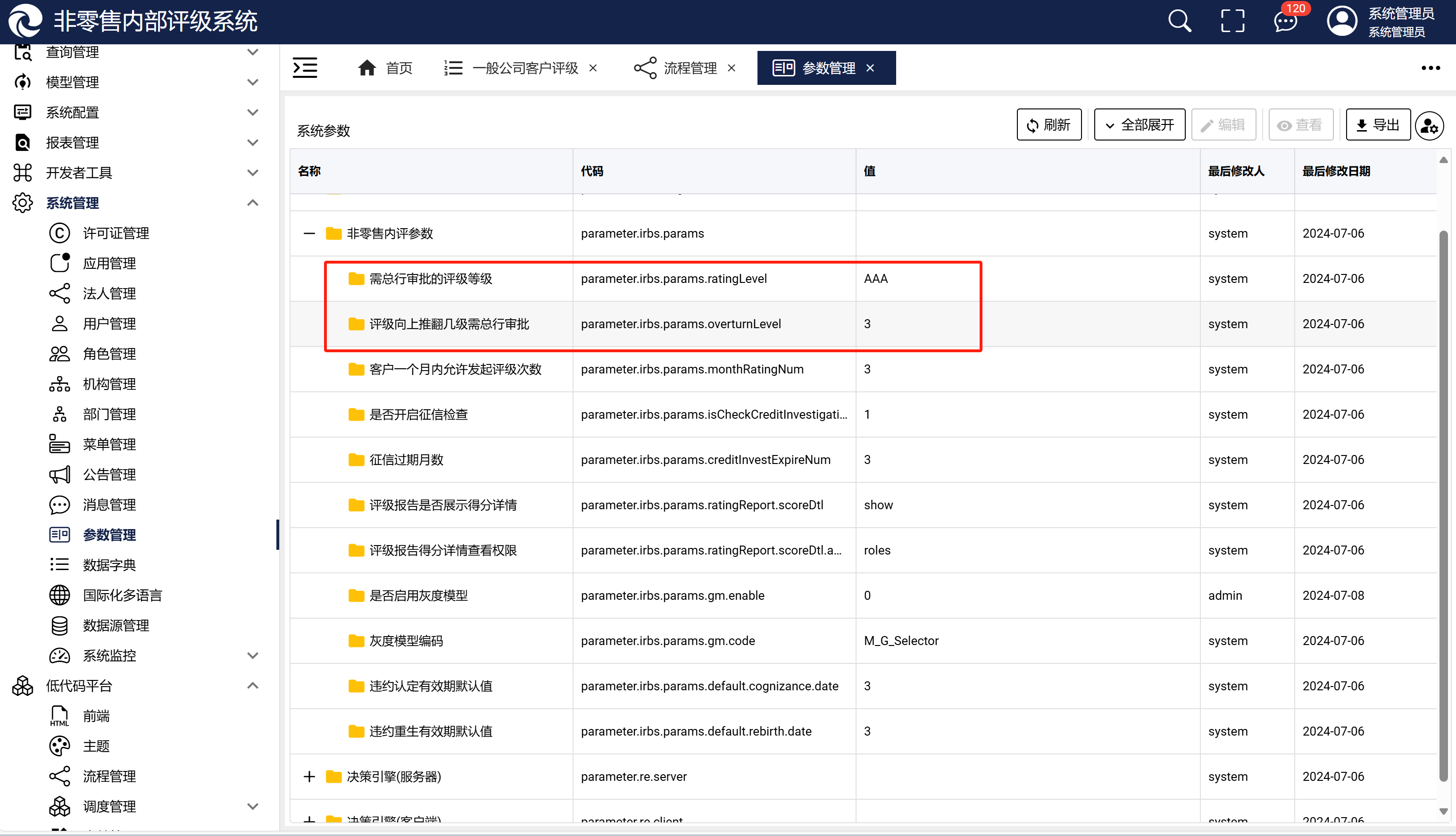This screenshot has width=1456, height=836.
Task: Open the three-dots more tabs menu
Action: [1430, 68]
